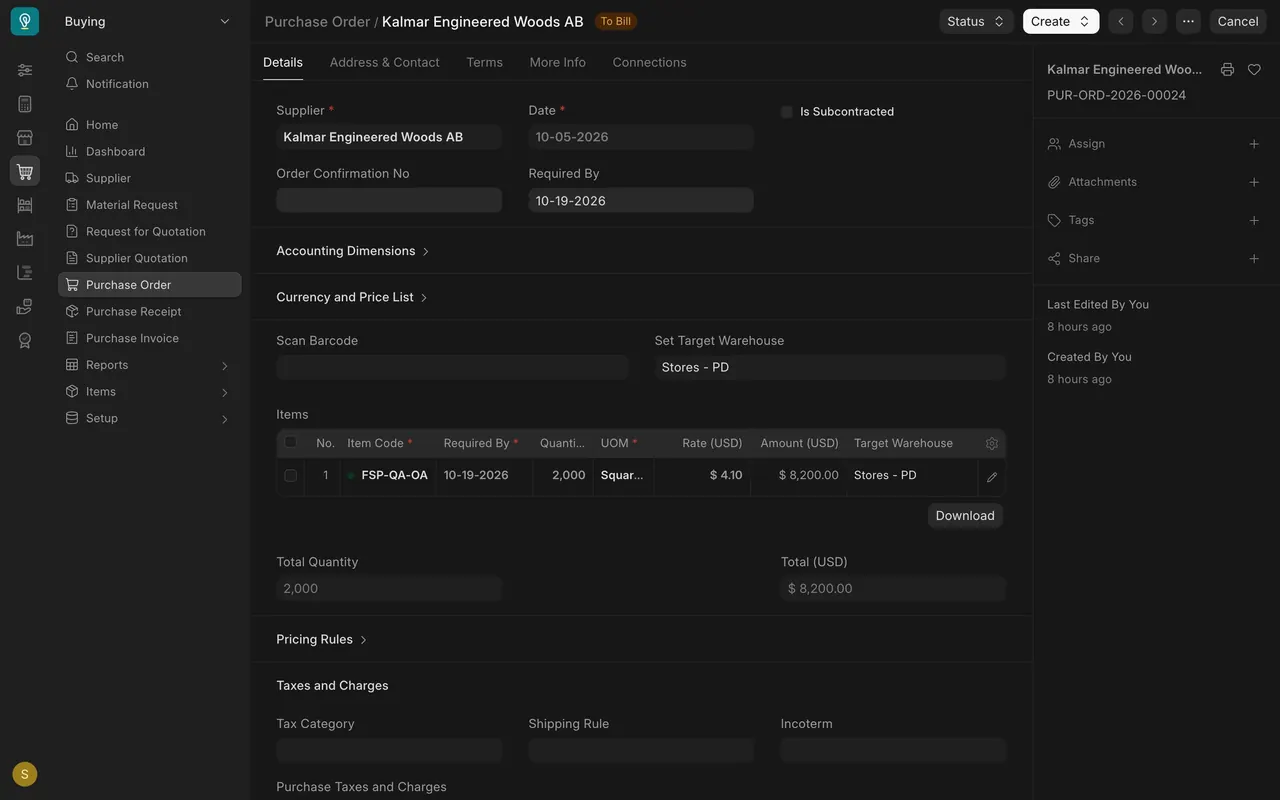Toggle the Is Subcontracted checkbox
The image size is (1280, 800).
[x=787, y=112]
